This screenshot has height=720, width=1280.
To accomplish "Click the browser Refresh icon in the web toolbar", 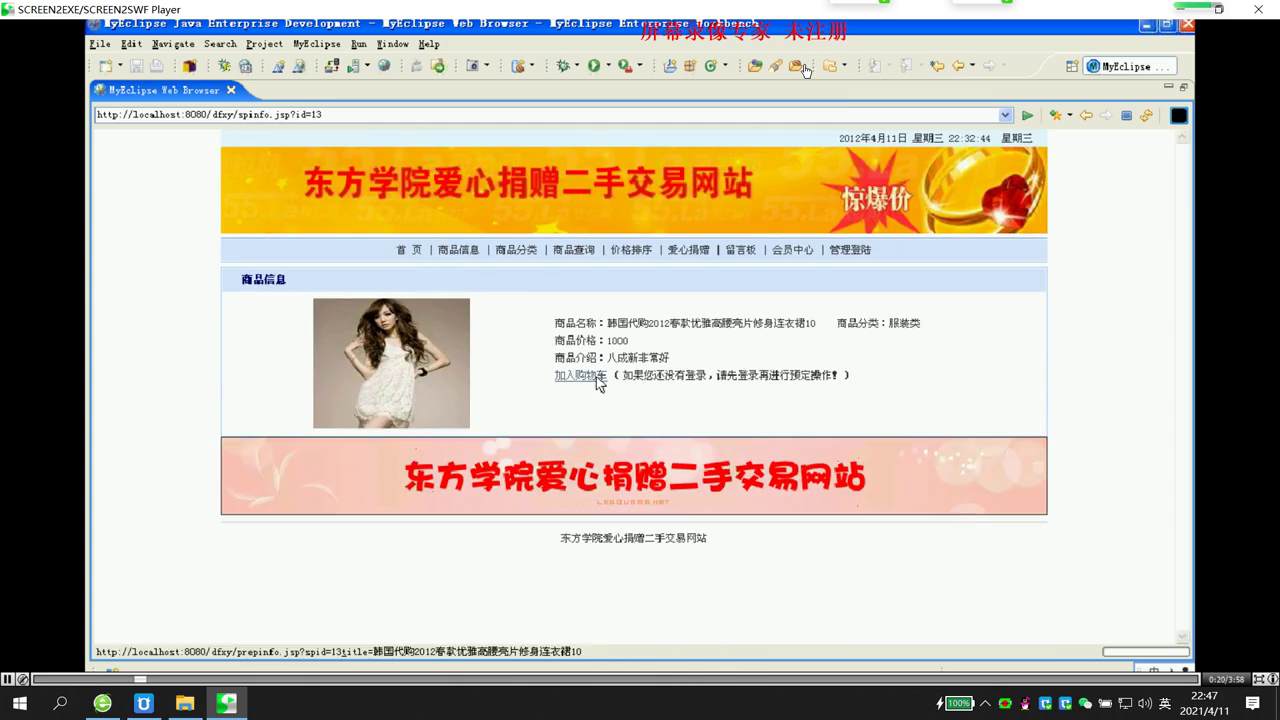I will point(1146,116).
